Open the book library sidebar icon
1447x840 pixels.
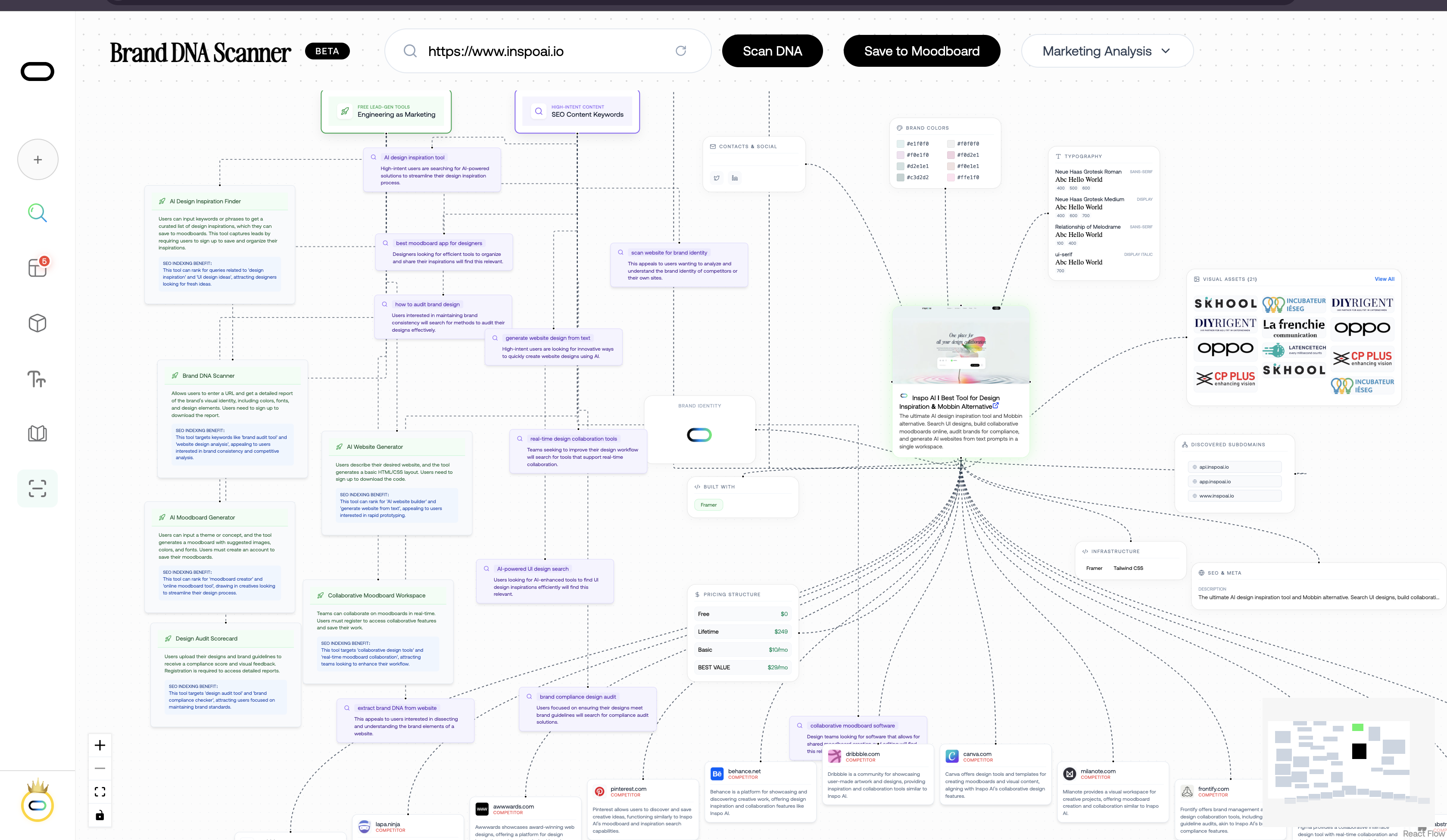37,433
